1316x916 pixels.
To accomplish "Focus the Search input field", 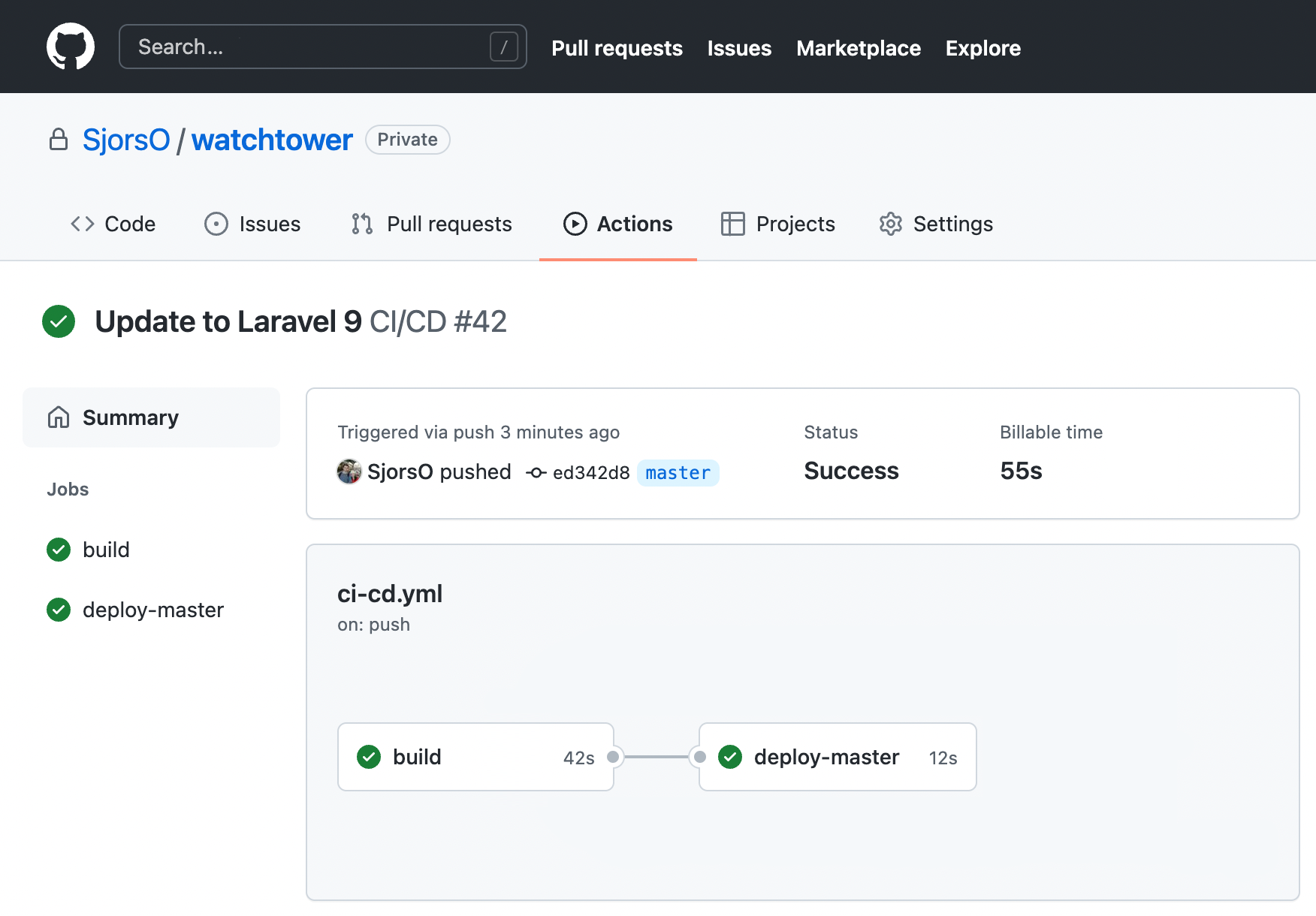I will pos(323,47).
